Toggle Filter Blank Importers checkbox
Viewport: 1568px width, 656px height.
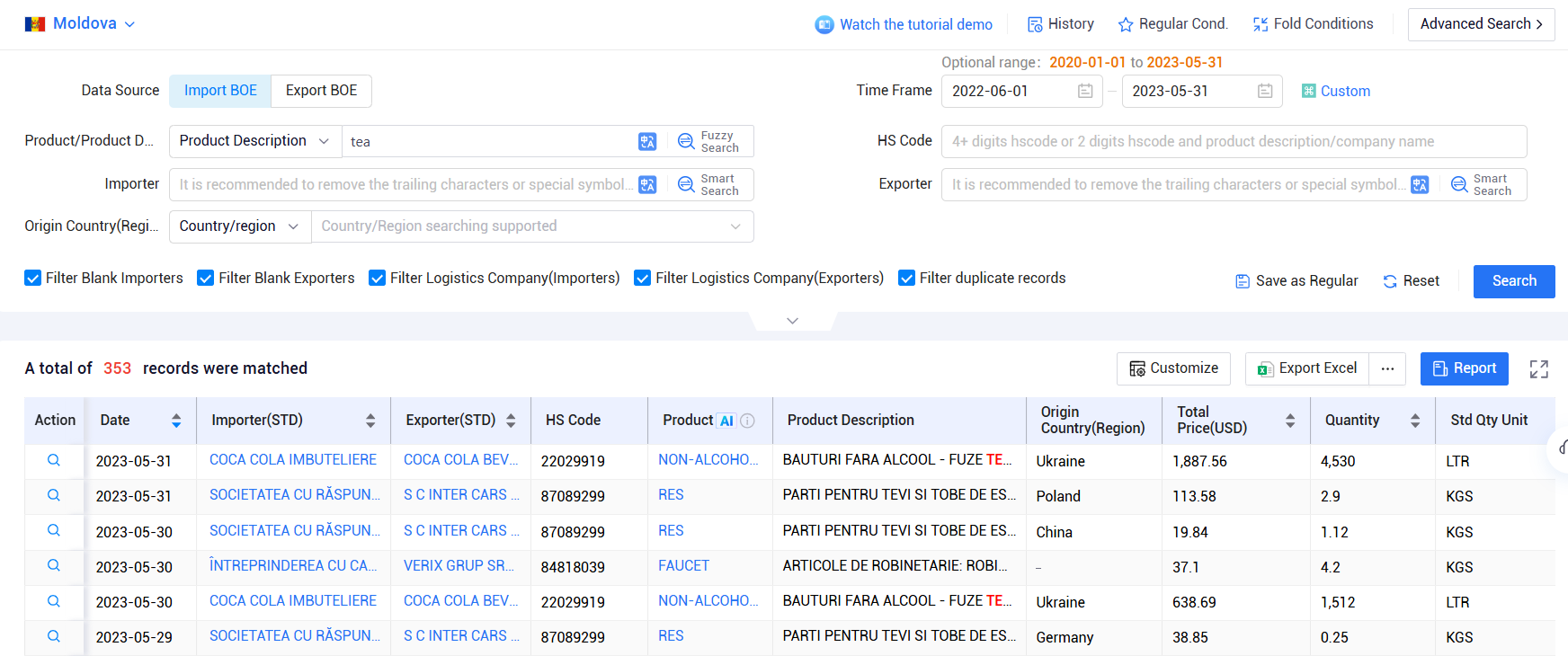33,279
